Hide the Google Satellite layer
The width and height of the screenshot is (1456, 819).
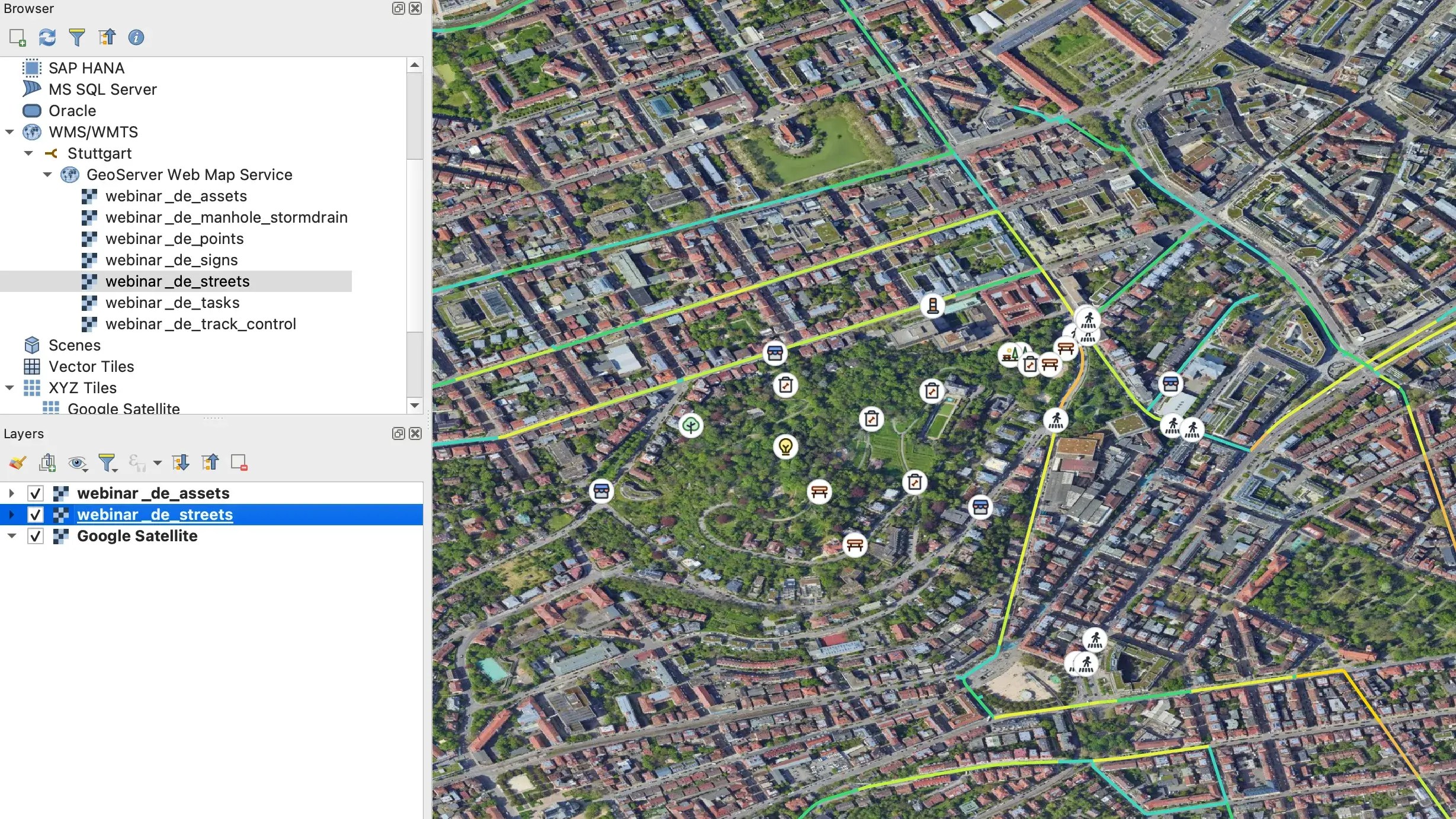[x=36, y=536]
